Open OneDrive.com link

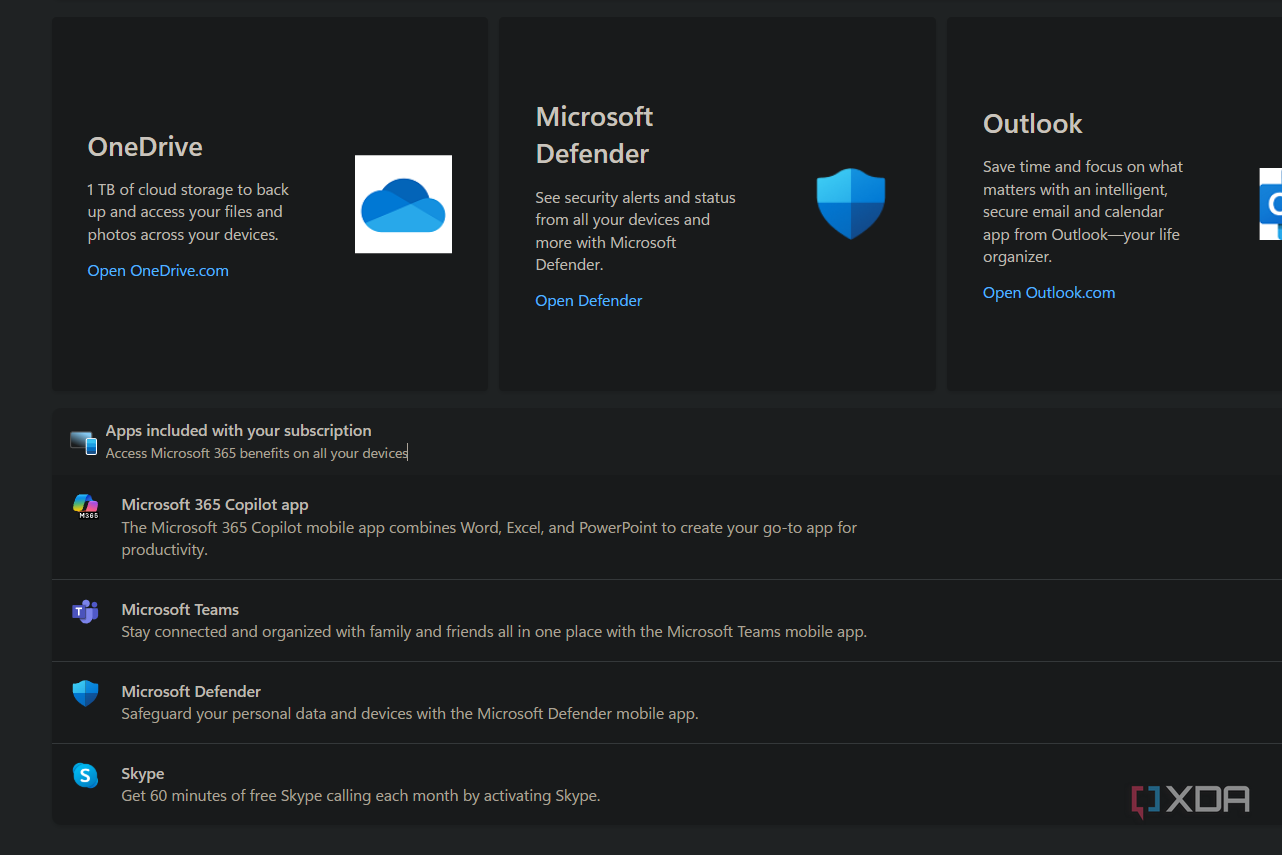[x=158, y=270]
